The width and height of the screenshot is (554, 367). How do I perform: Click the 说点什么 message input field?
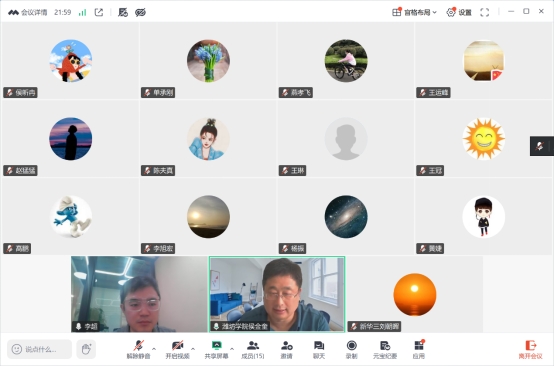point(40,349)
